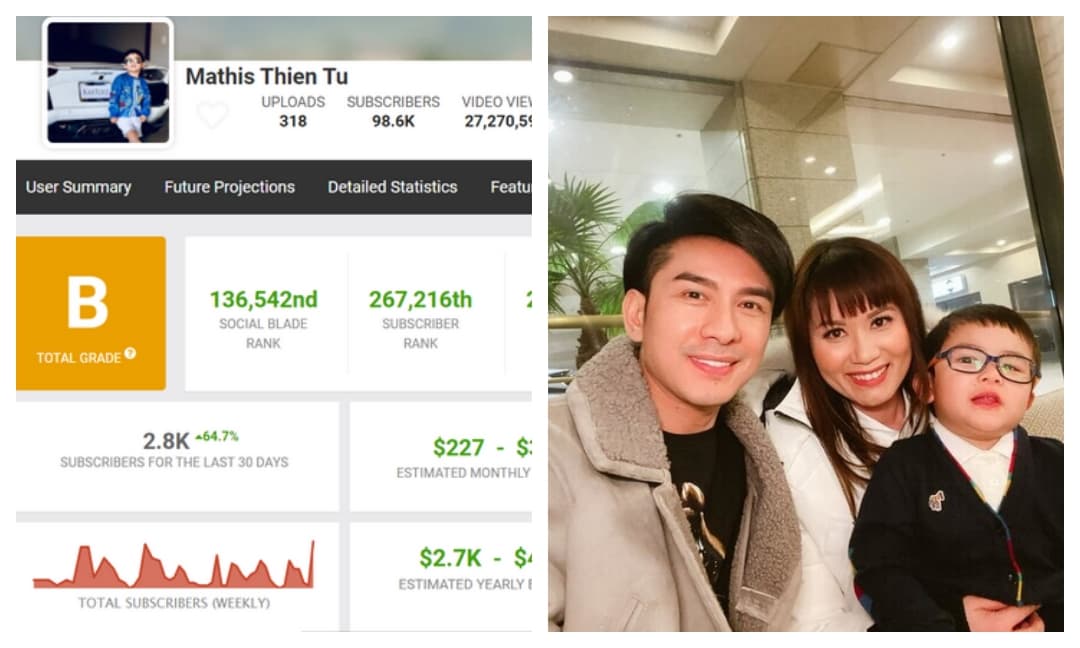Open the partially visible Featured tab

510,187
